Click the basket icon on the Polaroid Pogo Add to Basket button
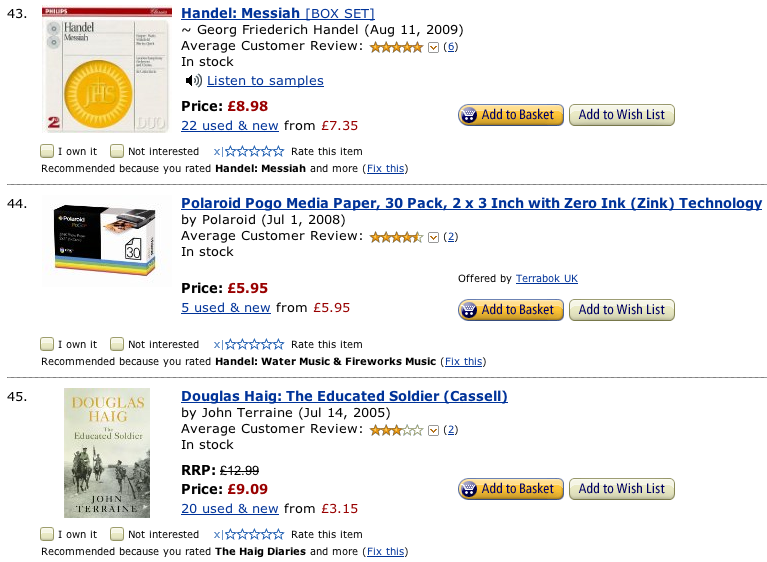This screenshot has width=767, height=562. pyautogui.click(x=469, y=310)
